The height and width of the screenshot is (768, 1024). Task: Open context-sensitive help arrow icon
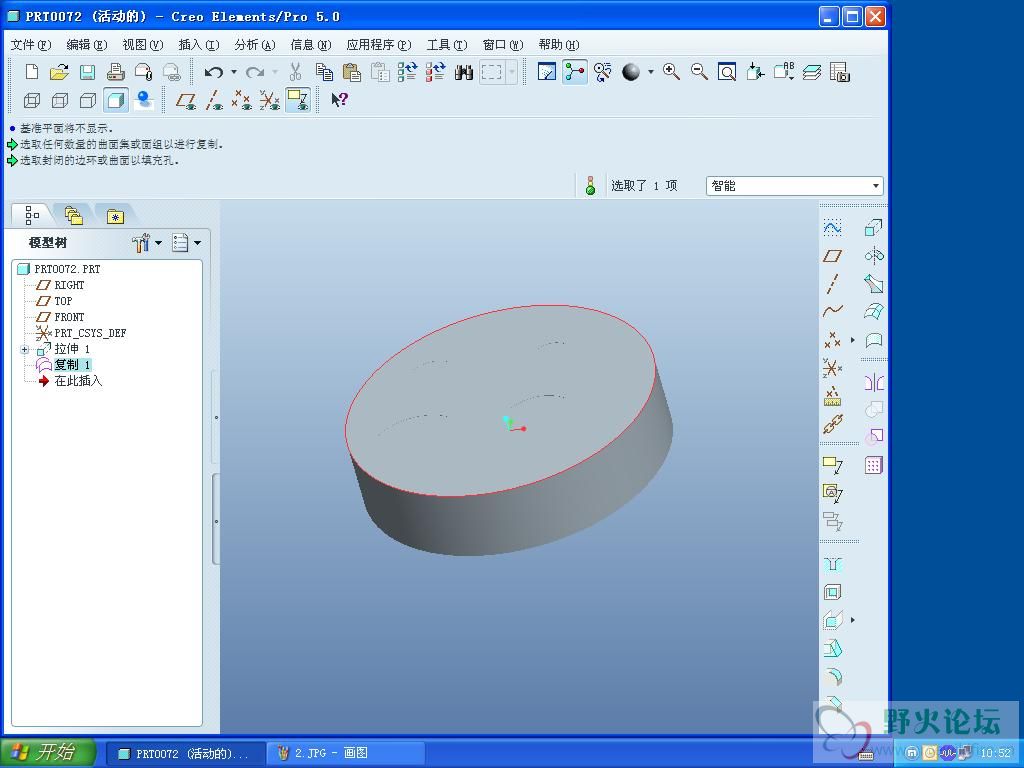point(340,100)
